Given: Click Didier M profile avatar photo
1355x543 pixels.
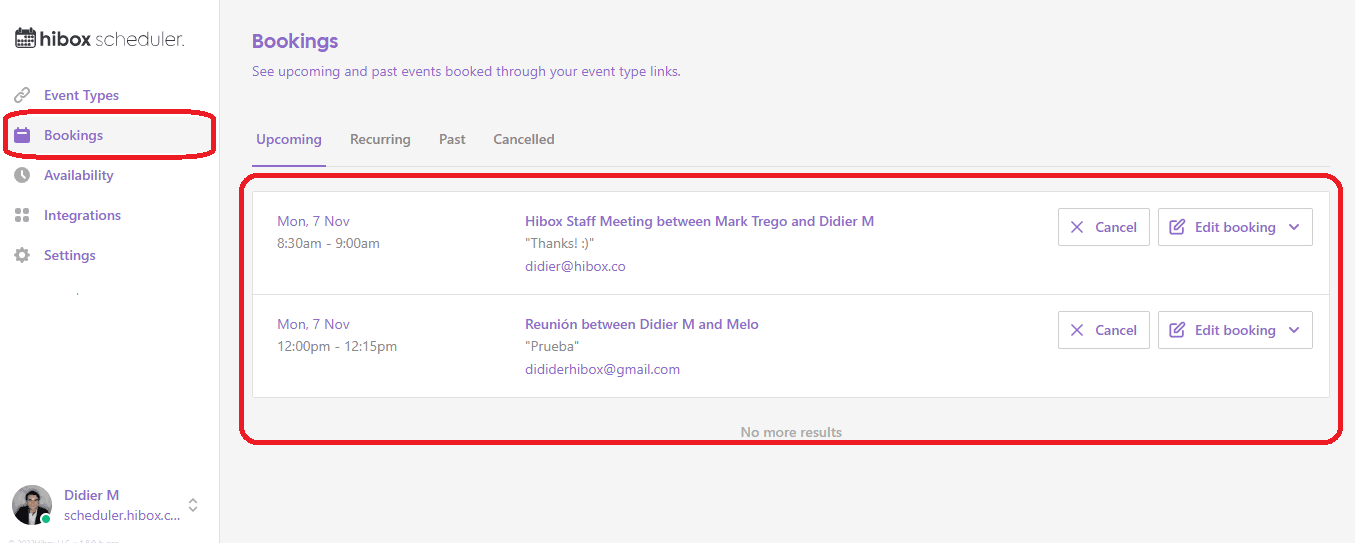Looking at the screenshot, I should (32, 505).
